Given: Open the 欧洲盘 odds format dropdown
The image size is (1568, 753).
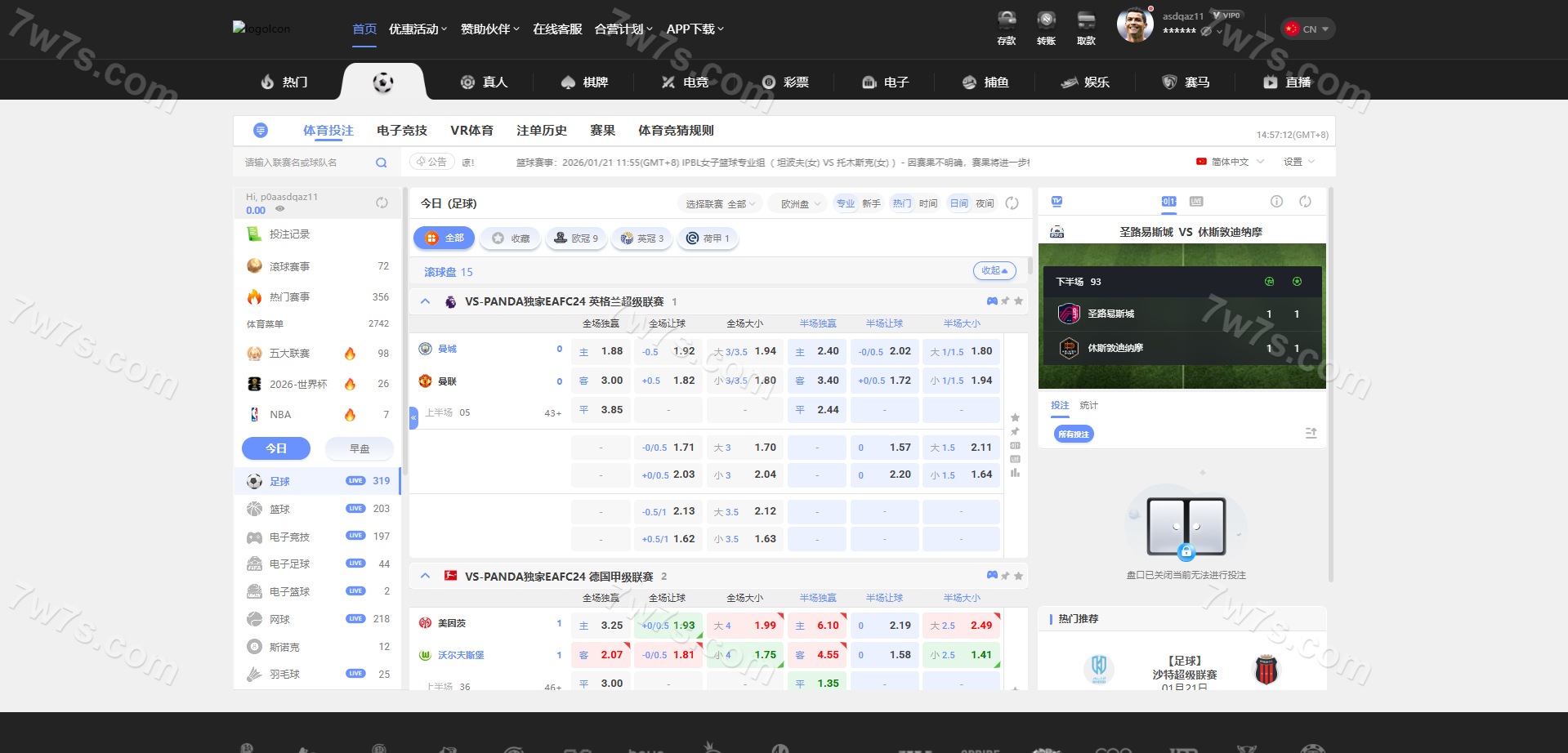Looking at the screenshot, I should 799,203.
